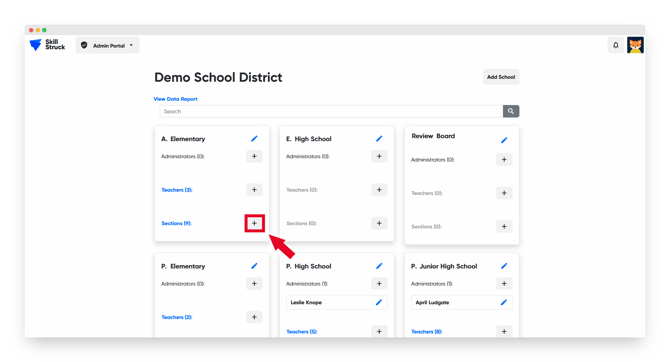Add teacher to A. Elementary

click(254, 190)
